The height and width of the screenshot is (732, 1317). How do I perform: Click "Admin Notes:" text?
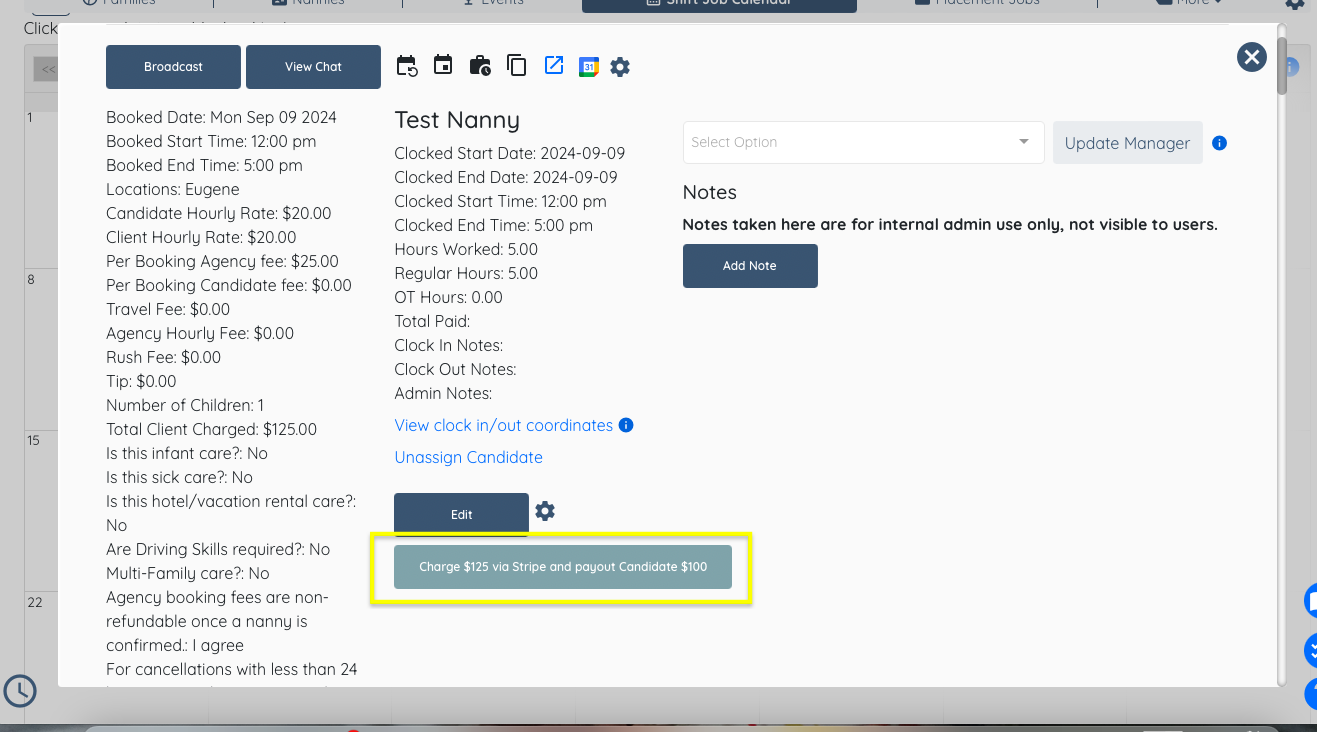[443, 393]
